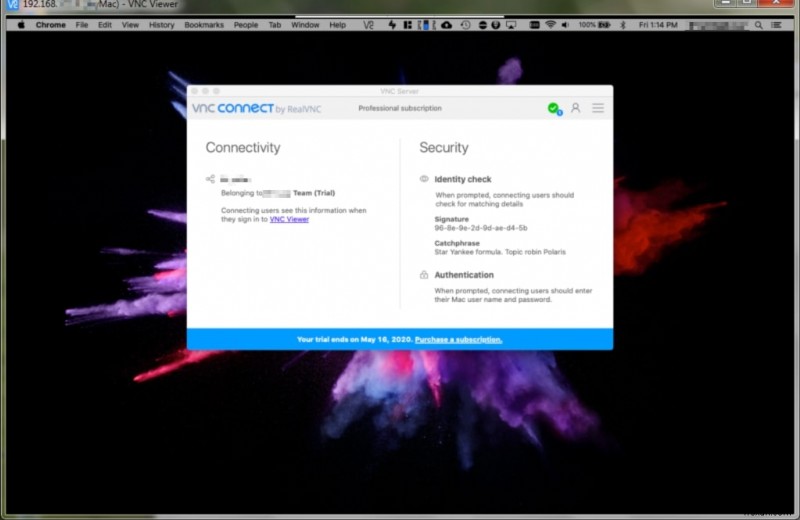This screenshot has height=520, width=800.
Task: Click the keyboard input menu bar icon
Action: point(534,24)
